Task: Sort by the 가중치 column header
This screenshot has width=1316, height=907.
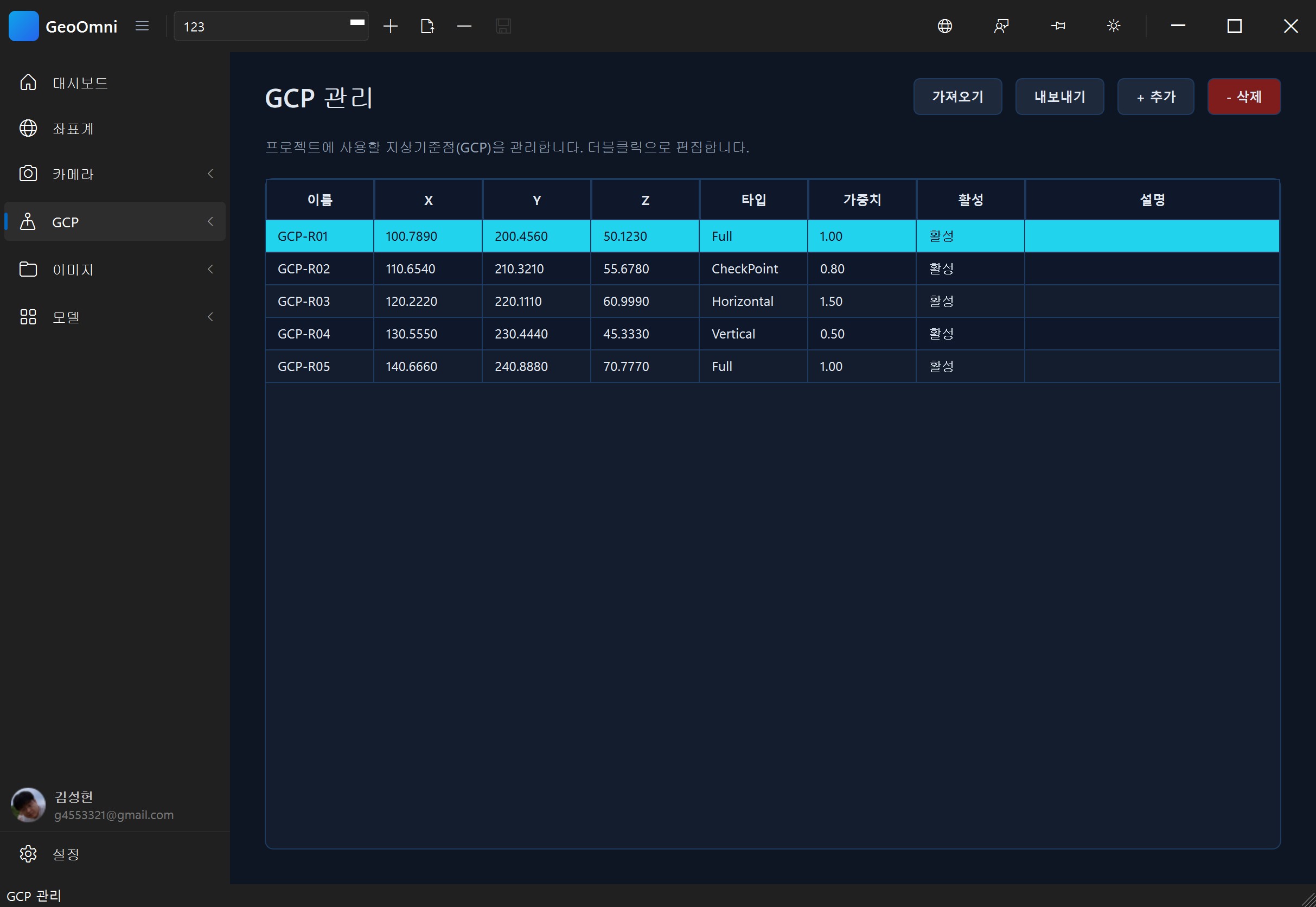Action: click(x=863, y=200)
